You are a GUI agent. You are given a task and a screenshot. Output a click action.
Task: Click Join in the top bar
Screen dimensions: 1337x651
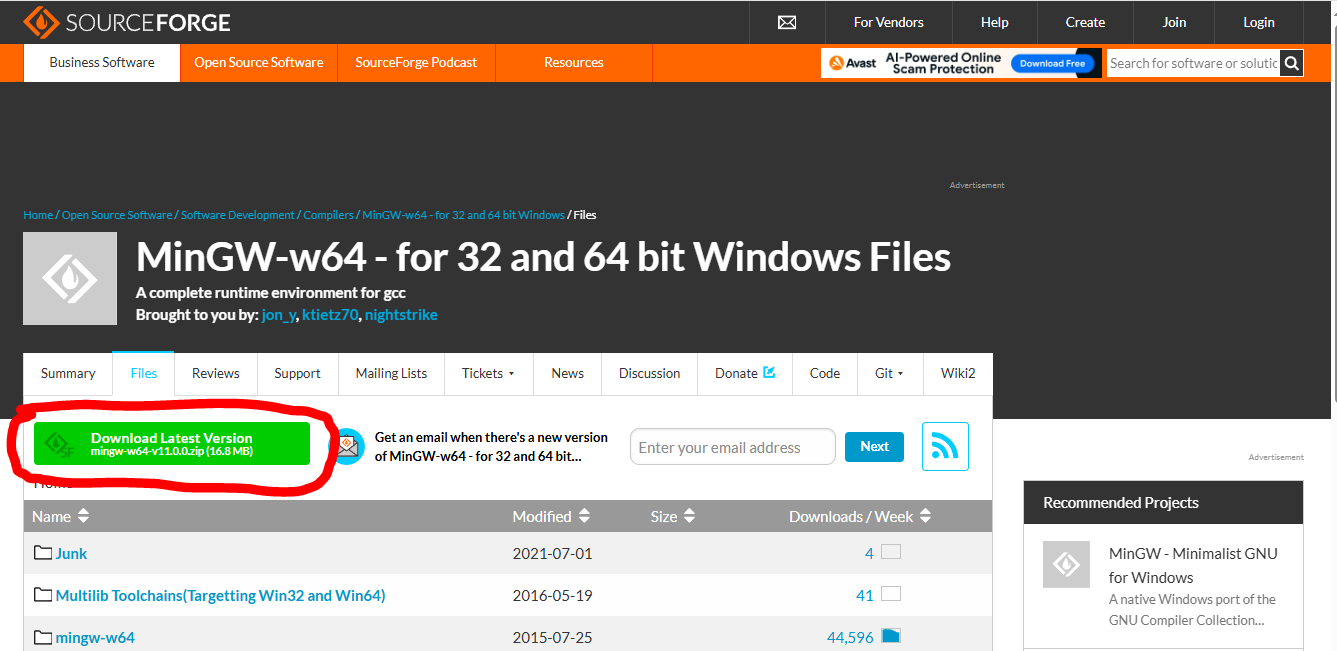coord(1175,22)
